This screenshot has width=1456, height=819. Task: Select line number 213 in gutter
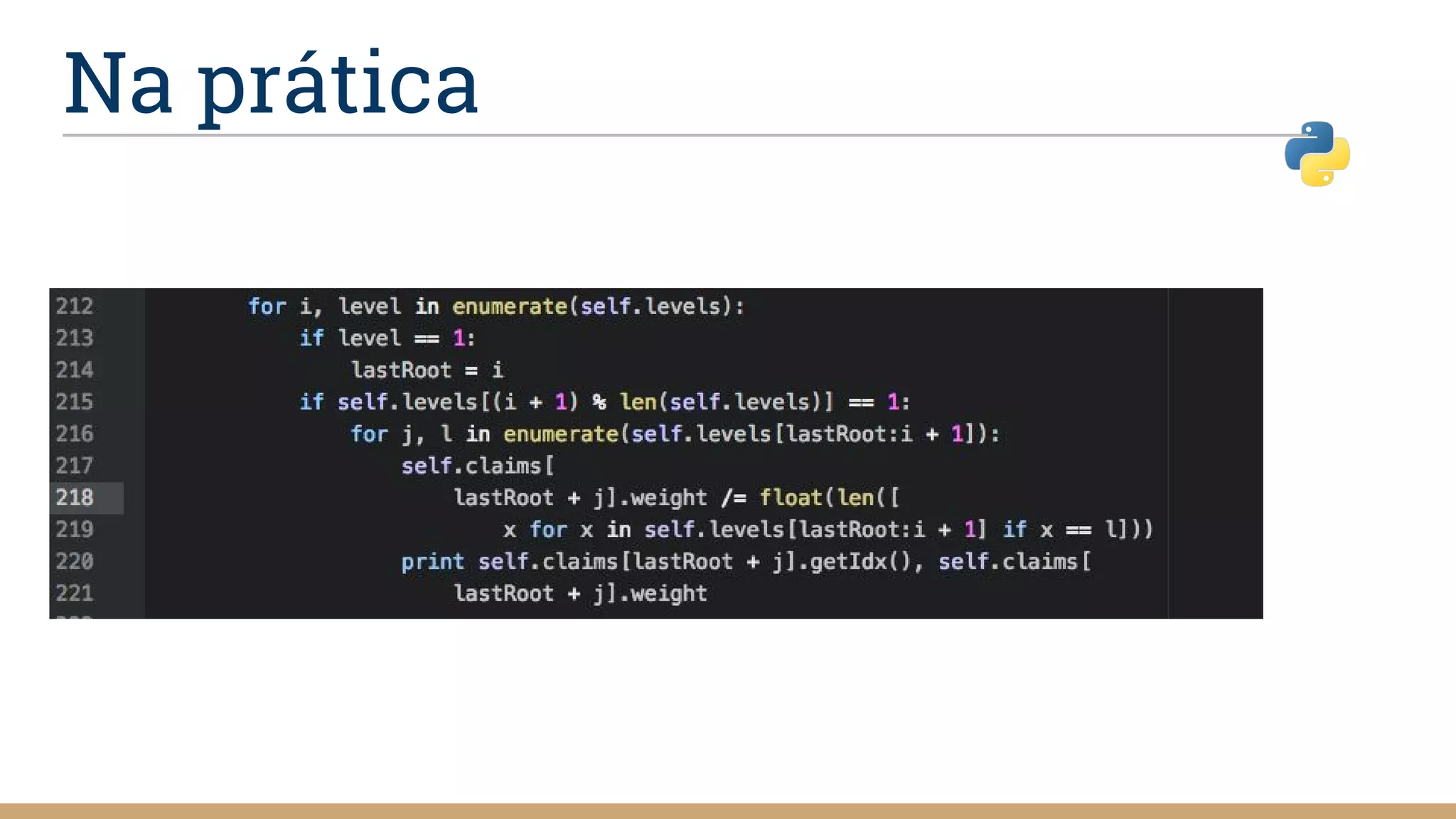coord(75,338)
